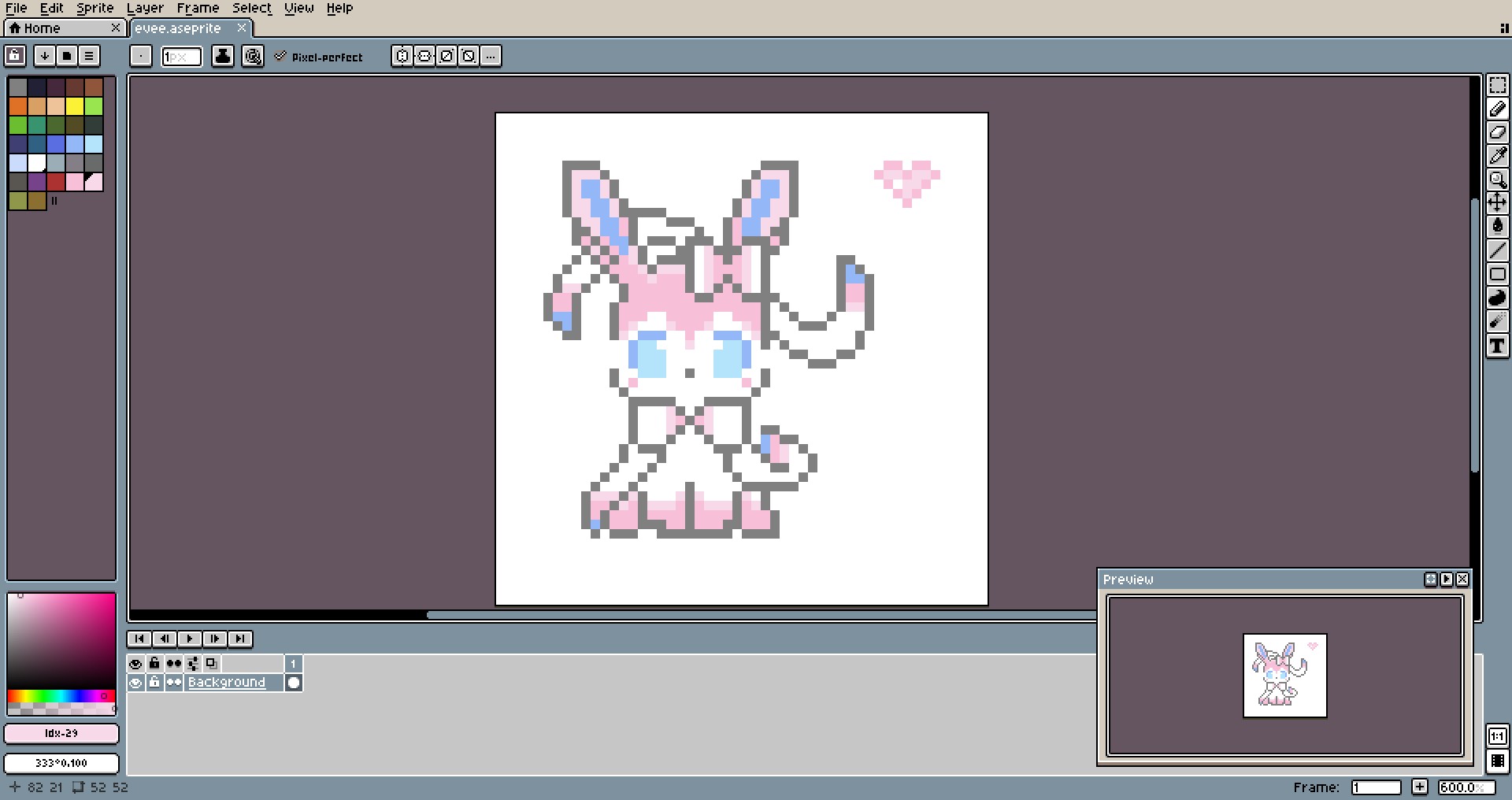
Task: Go to the first frame
Action: pyautogui.click(x=139, y=639)
